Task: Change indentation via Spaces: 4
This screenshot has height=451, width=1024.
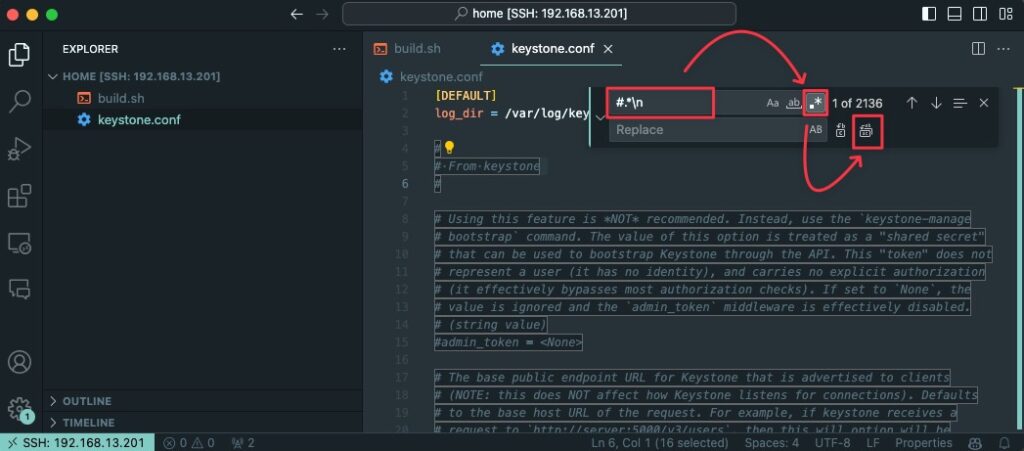Action: [x=772, y=443]
